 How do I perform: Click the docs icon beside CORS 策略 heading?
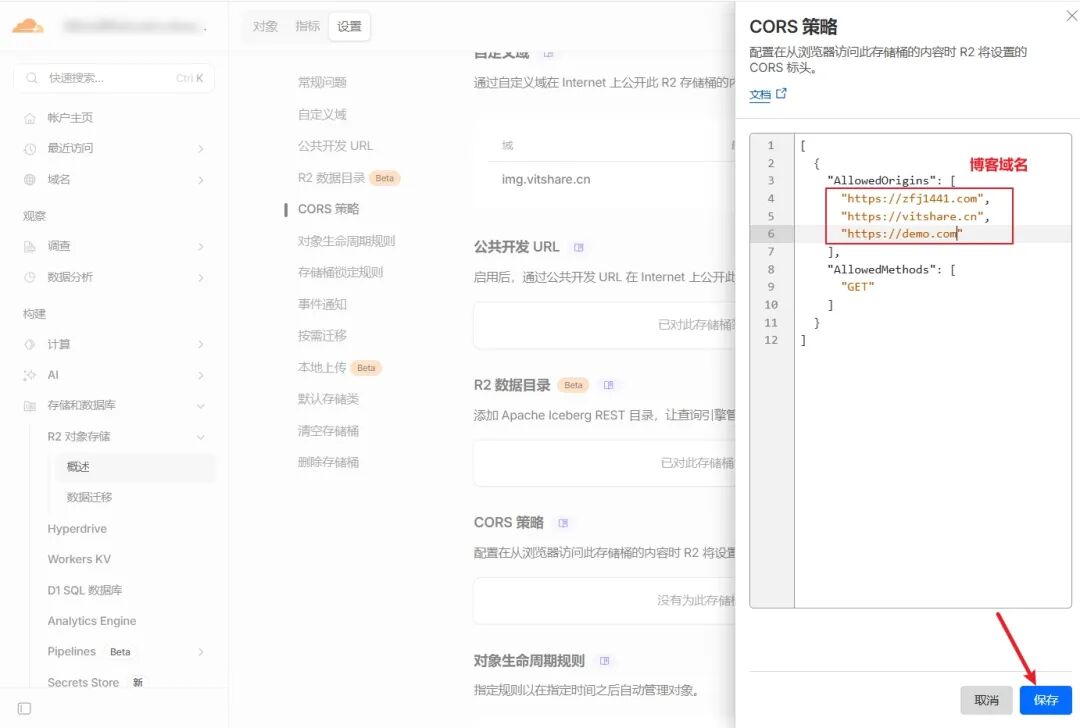point(563,523)
